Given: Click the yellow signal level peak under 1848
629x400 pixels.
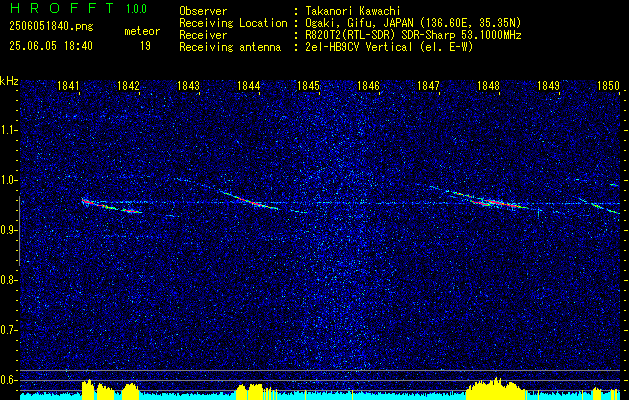Looking at the screenshot, I should (497, 389).
